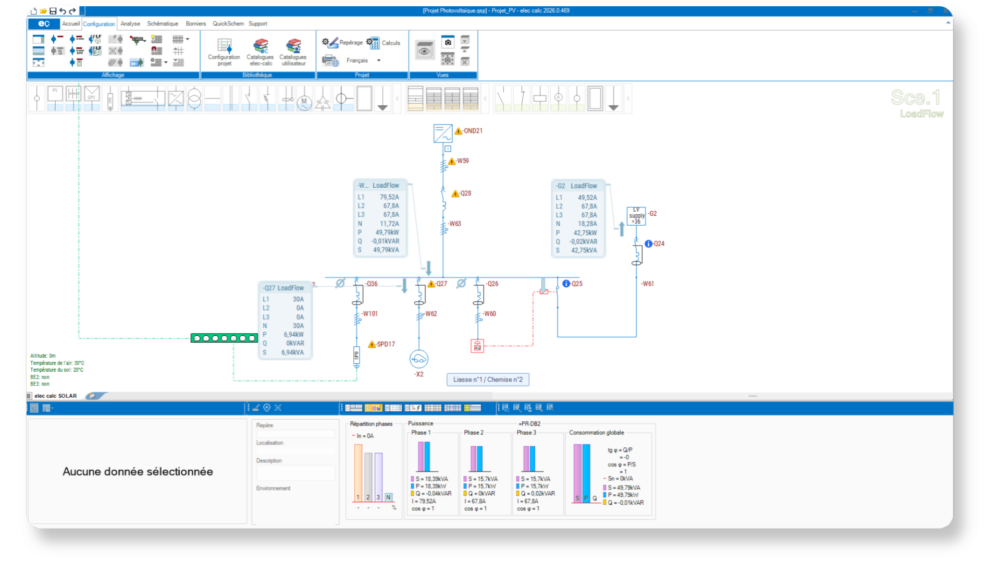Expand the component palette scroll arrow
Screen dimensions: 1000x561
398,99
